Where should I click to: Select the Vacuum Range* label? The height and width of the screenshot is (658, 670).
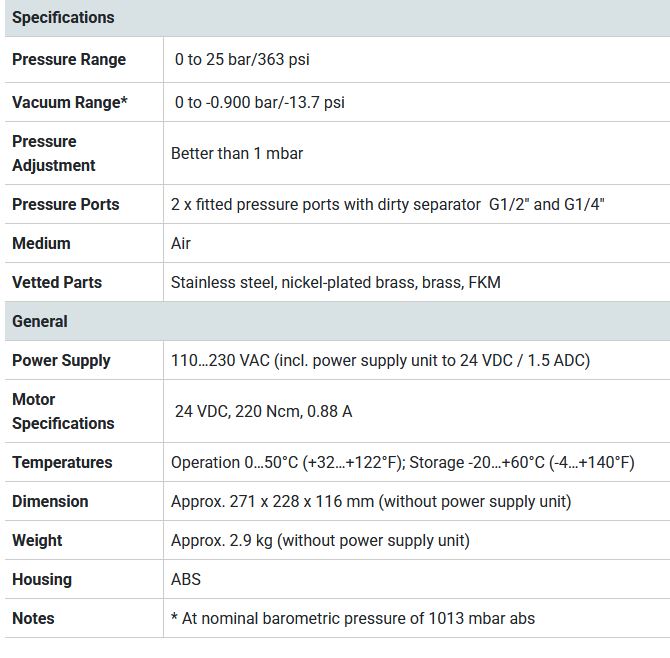click(x=69, y=102)
